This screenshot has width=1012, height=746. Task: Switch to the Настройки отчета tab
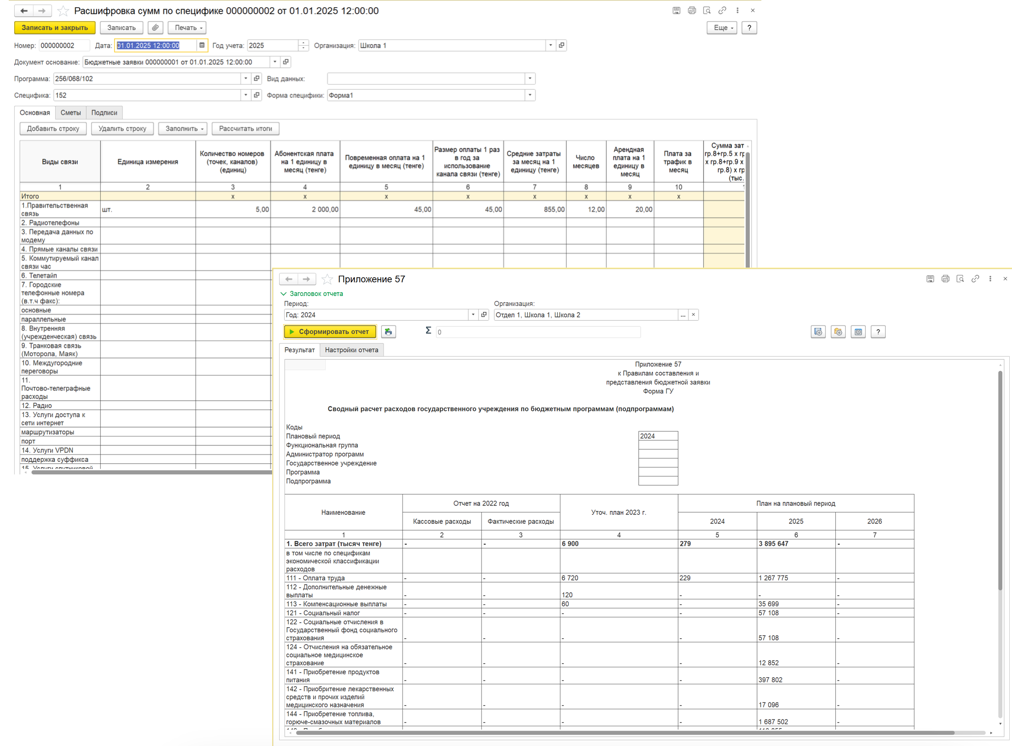pos(352,350)
